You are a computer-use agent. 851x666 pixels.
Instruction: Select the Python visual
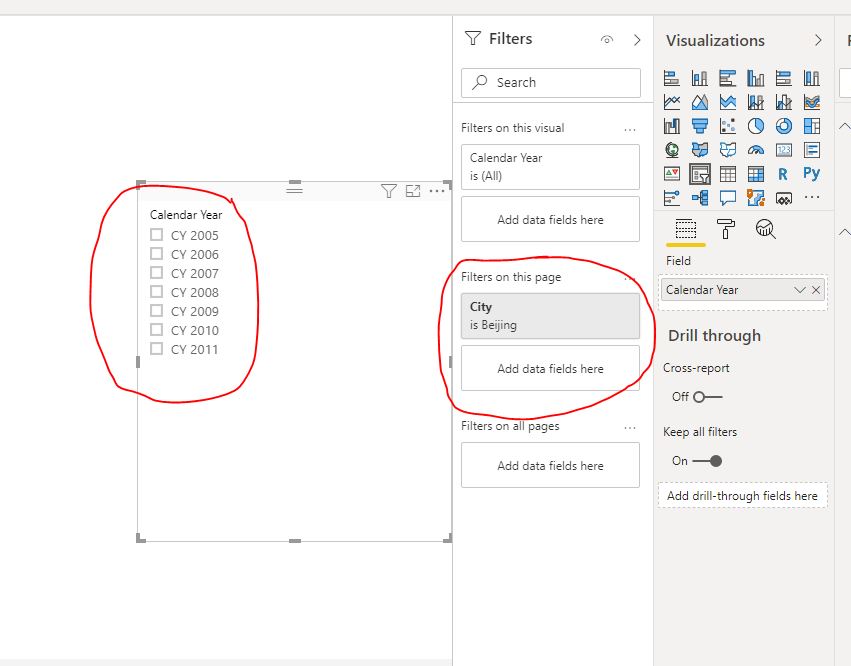tap(812, 174)
